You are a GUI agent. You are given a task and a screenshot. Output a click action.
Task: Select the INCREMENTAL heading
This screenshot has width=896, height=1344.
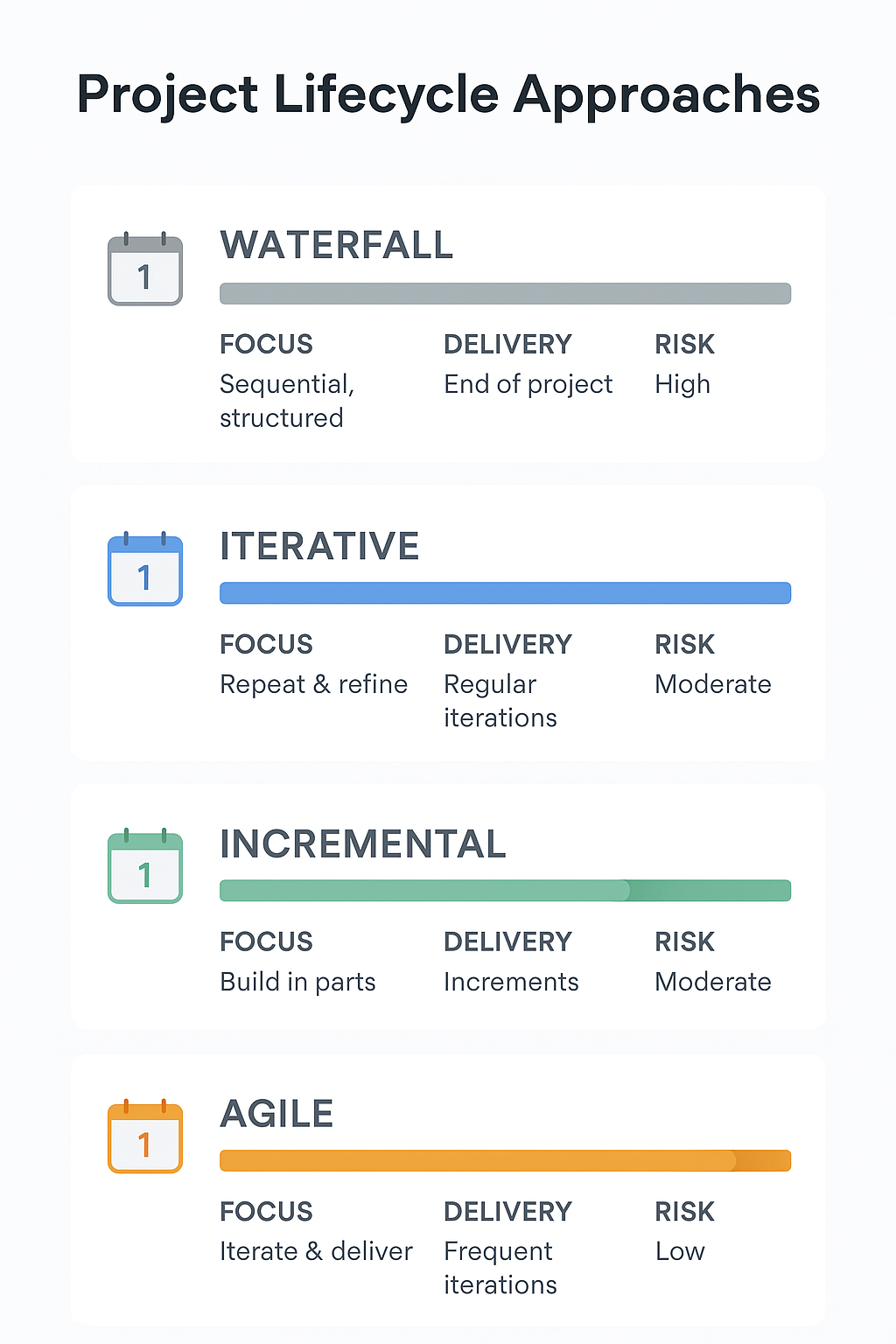click(x=363, y=844)
